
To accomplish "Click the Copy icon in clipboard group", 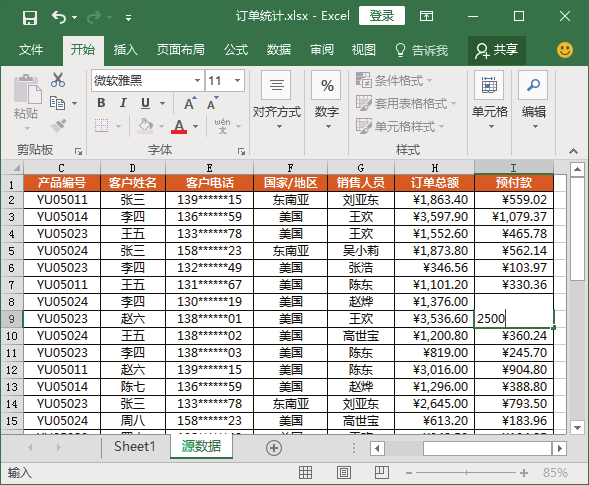I will [x=58, y=103].
